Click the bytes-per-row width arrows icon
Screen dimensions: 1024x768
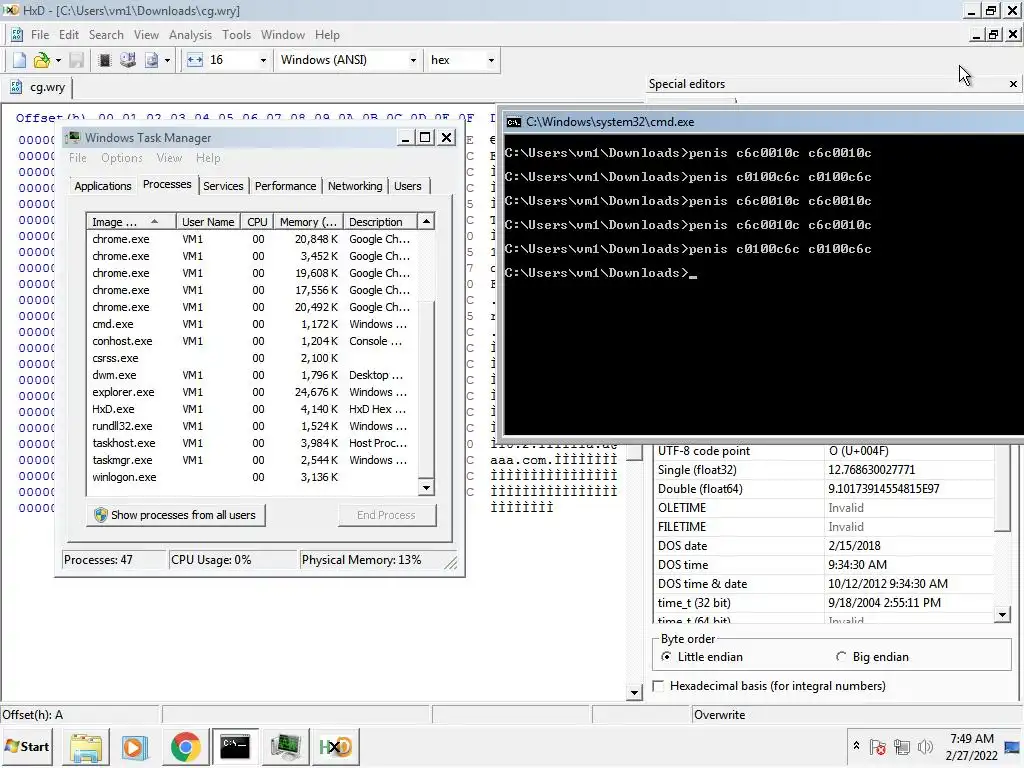[195, 60]
